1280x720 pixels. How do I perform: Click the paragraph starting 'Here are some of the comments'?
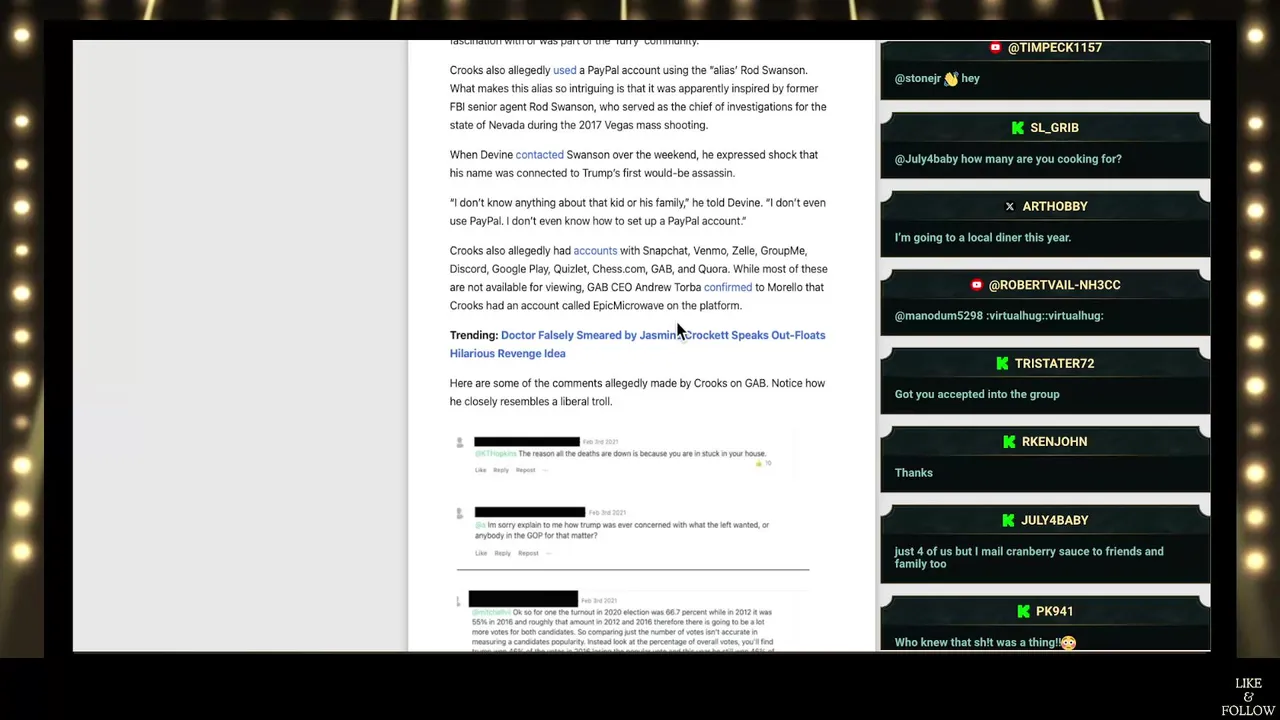coord(637,393)
